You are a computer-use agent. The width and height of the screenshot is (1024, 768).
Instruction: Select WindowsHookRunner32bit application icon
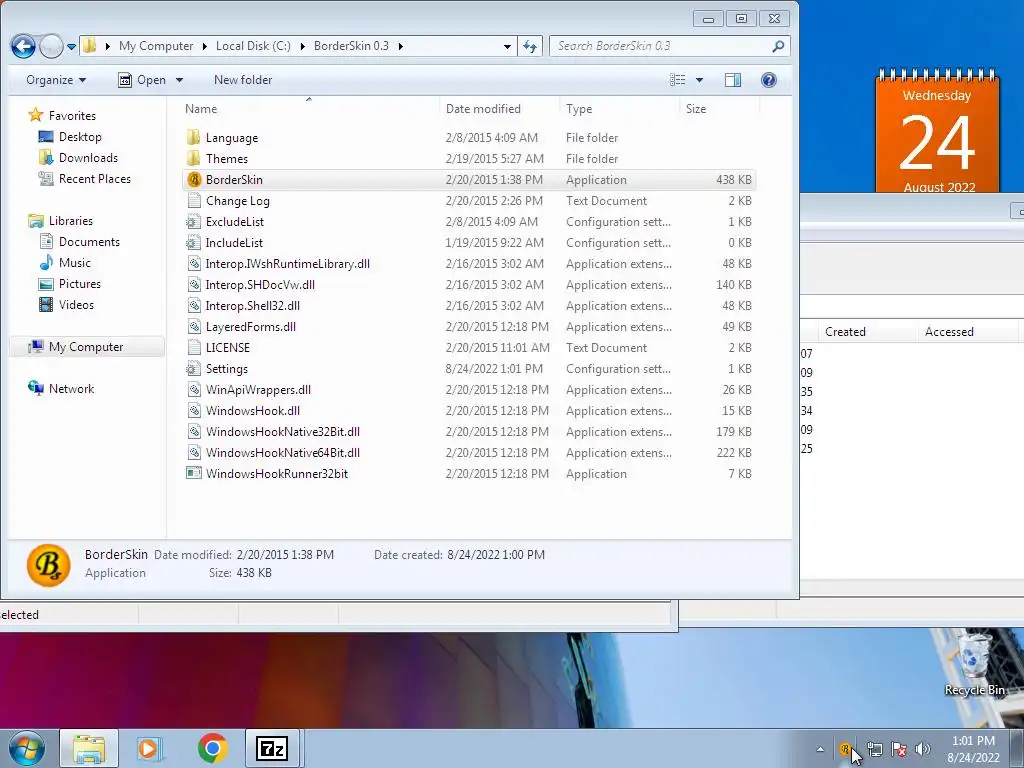[193, 473]
